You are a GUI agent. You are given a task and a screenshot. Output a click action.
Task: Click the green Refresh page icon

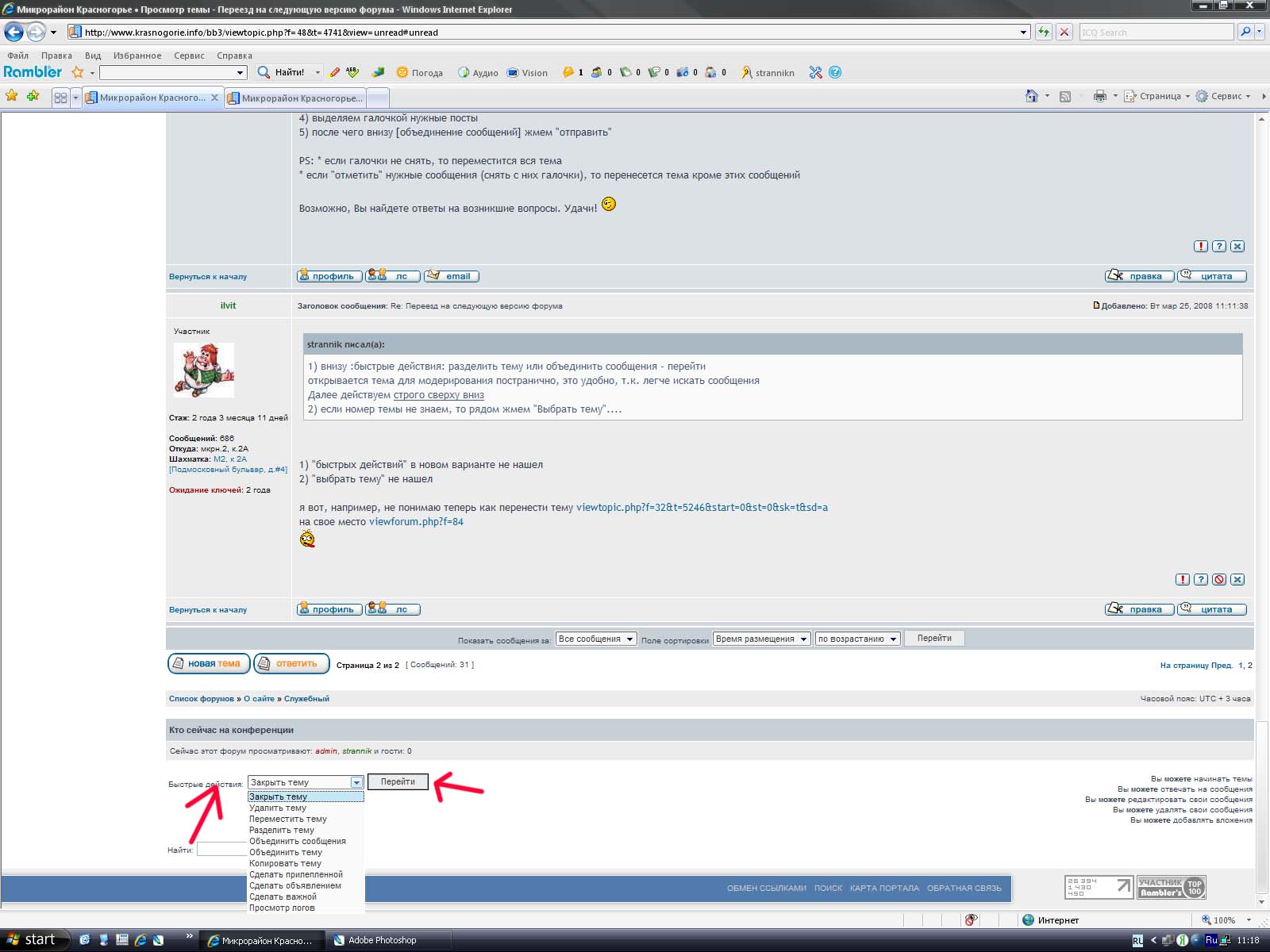point(1044,32)
